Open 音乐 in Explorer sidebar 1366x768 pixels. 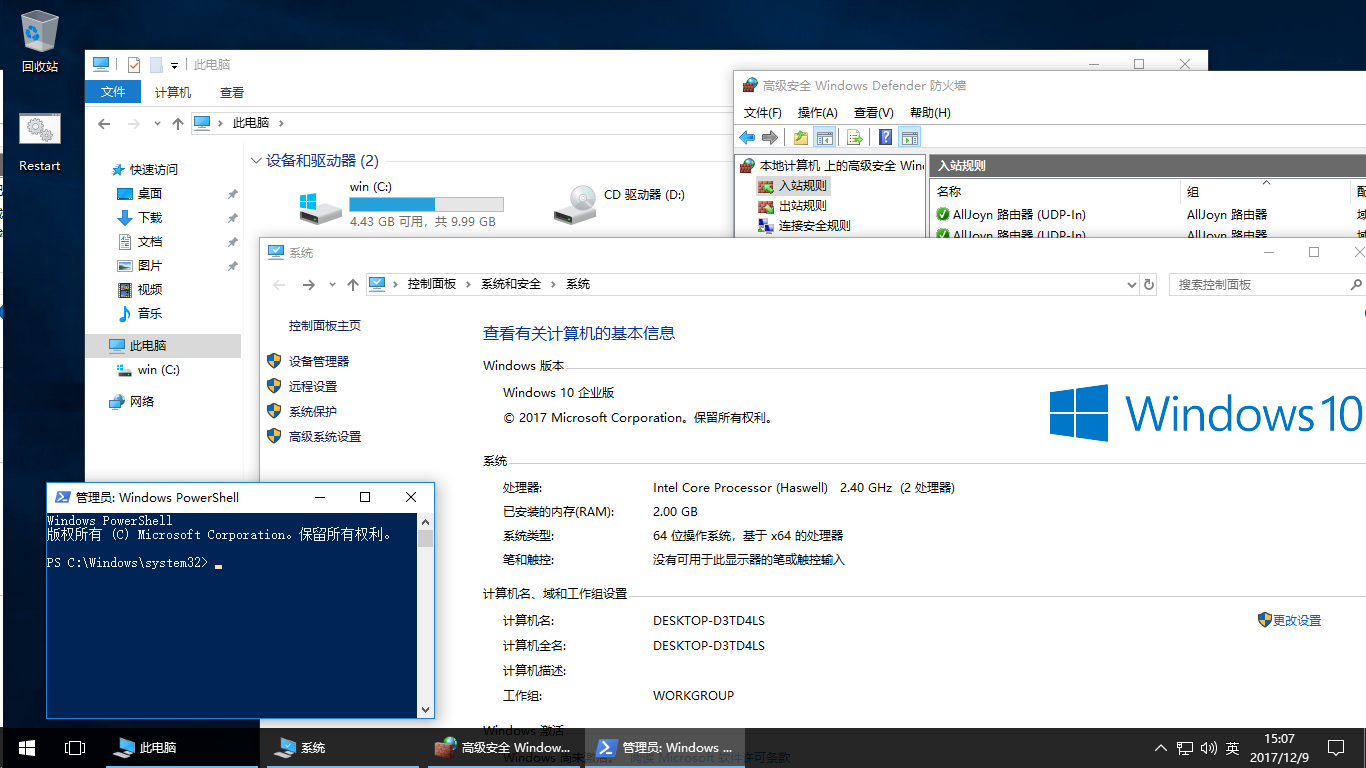tap(139, 313)
